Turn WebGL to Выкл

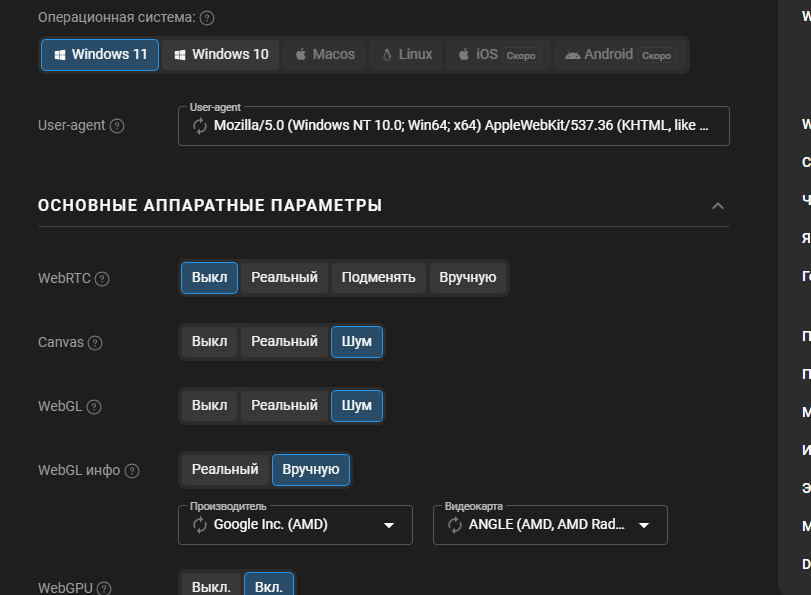pos(209,405)
